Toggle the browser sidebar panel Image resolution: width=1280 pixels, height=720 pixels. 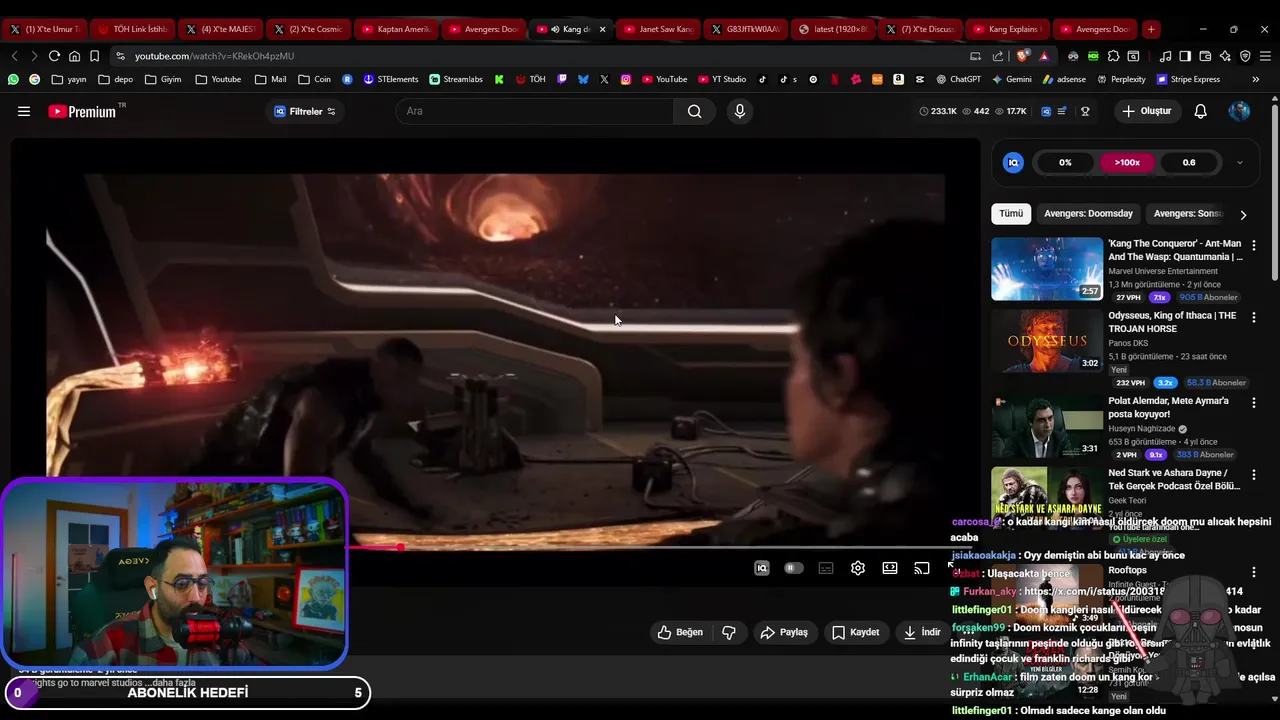click(x=1185, y=56)
